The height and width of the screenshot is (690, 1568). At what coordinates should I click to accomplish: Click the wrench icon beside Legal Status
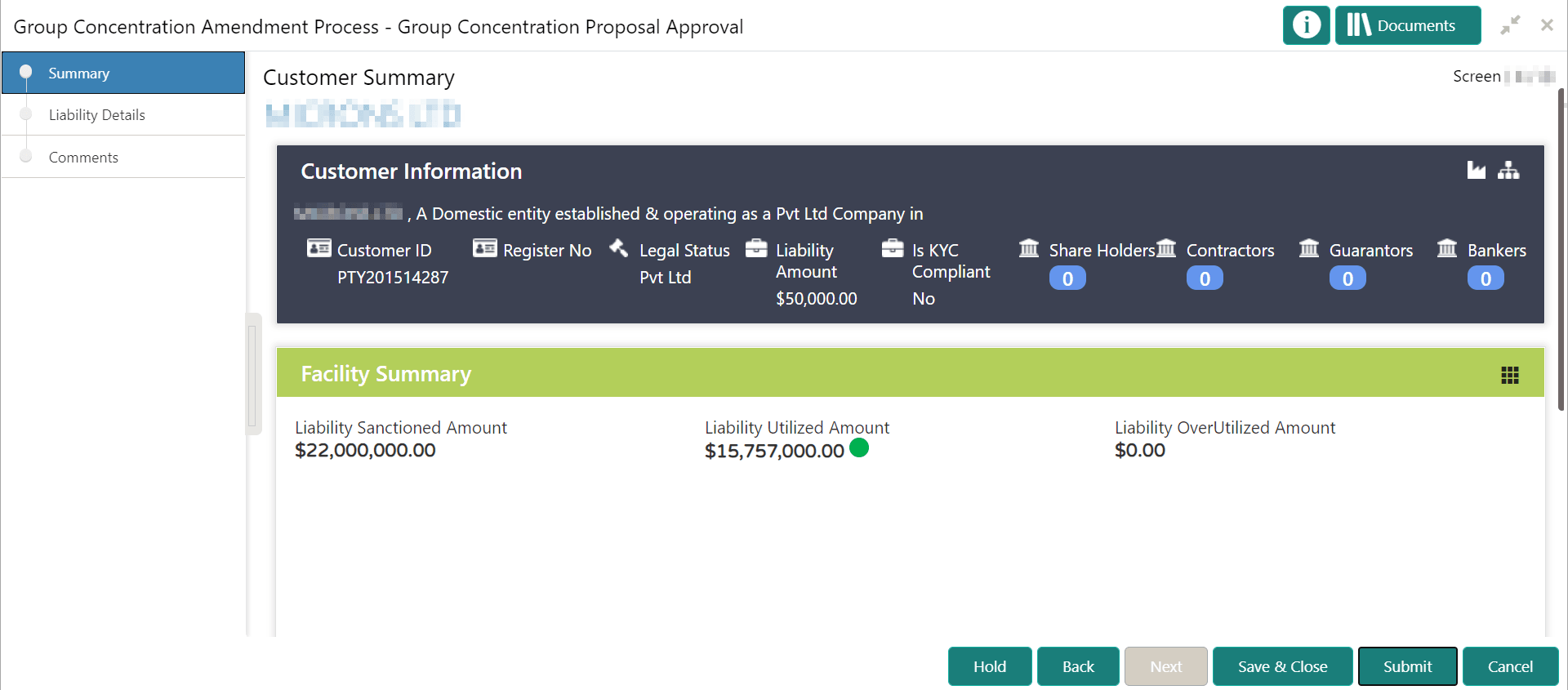pos(619,247)
